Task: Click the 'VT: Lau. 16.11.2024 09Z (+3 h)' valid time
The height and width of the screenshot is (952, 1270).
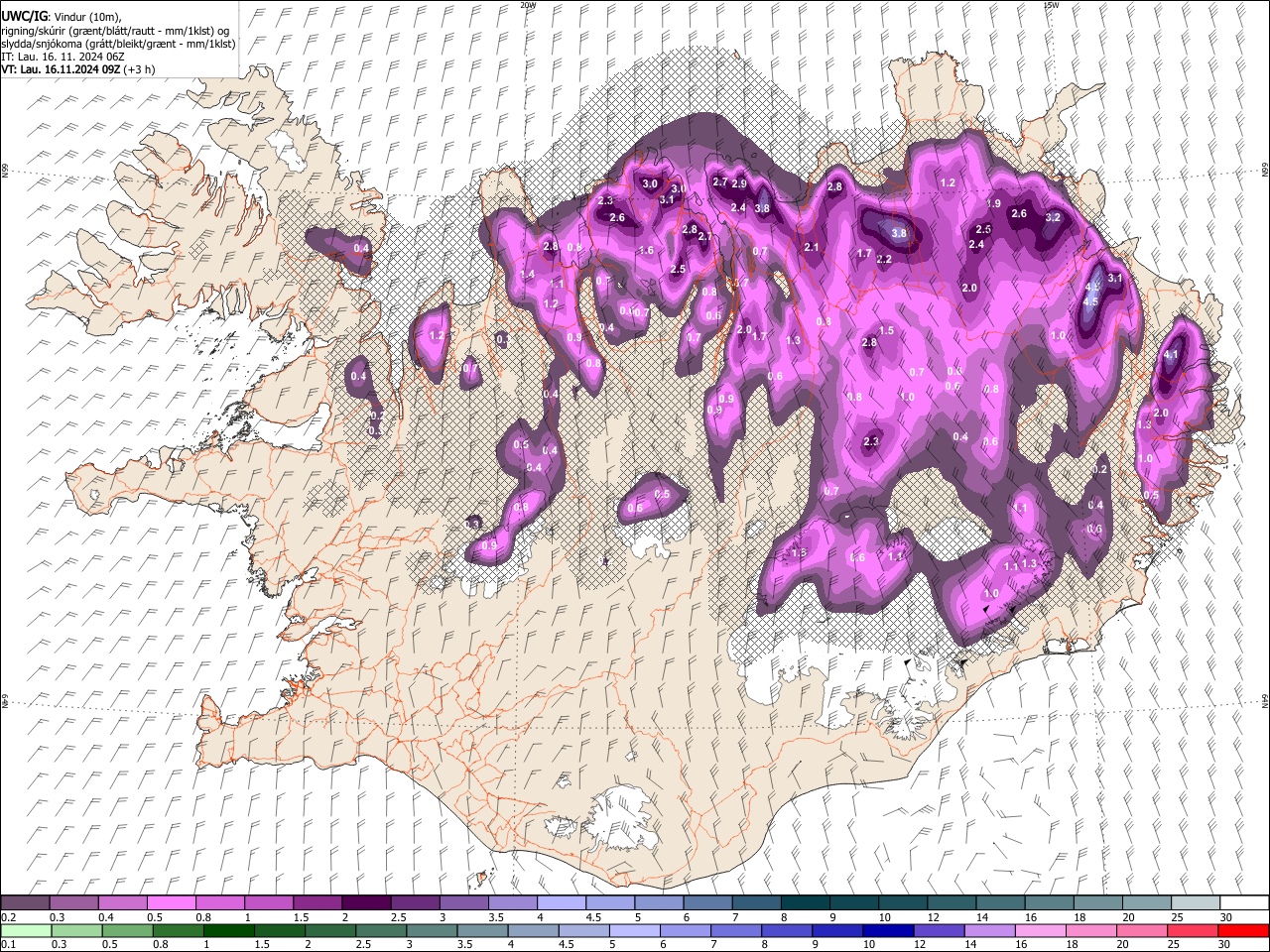Action: point(77,69)
